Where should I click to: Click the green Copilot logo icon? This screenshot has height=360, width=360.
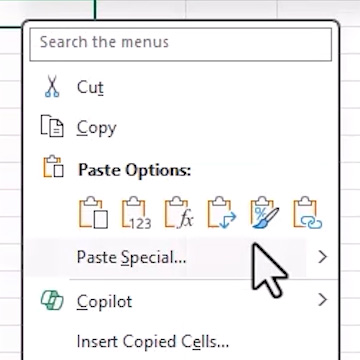pos(52,300)
